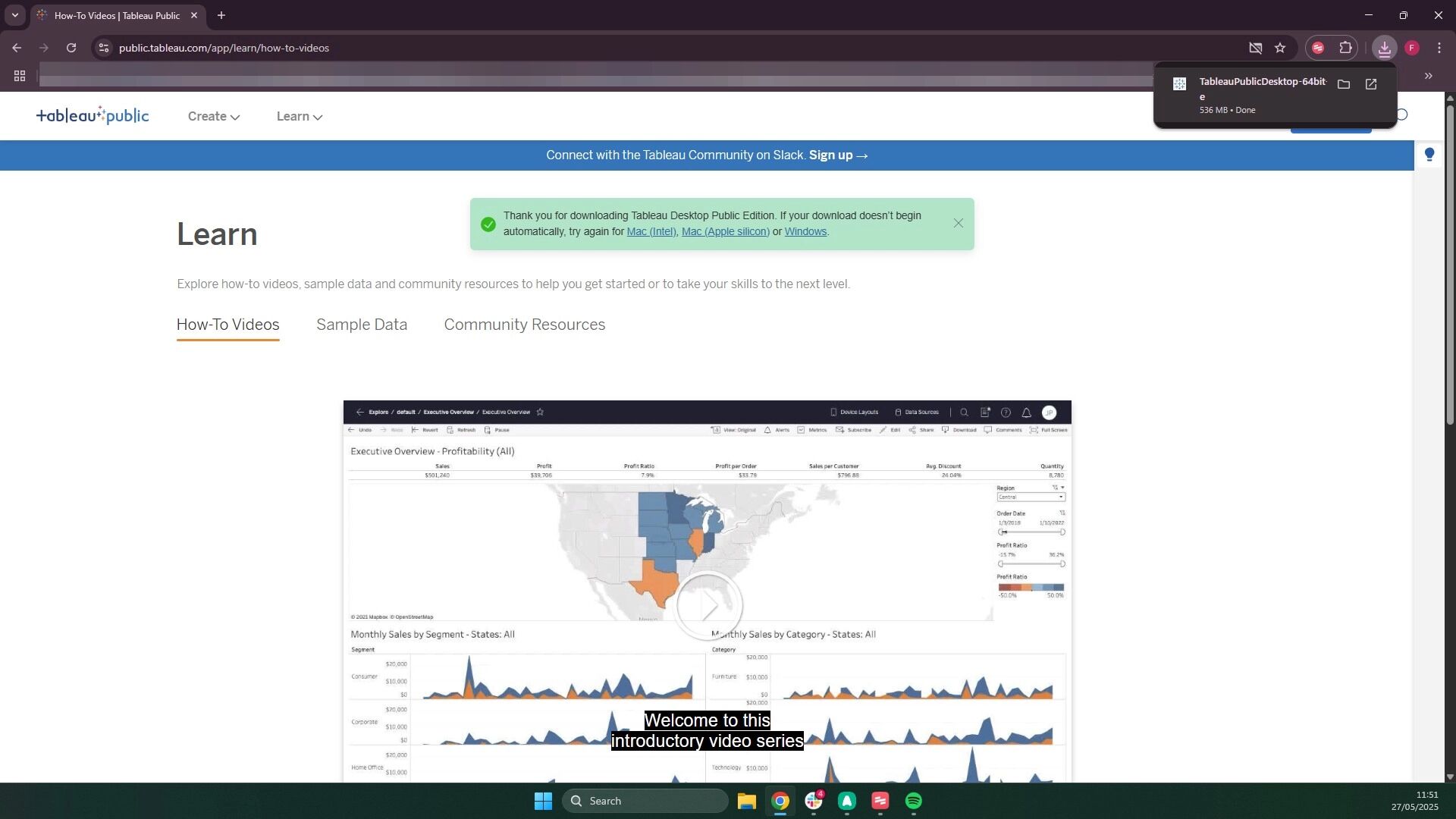Open Spotify from the taskbar

click(913, 801)
